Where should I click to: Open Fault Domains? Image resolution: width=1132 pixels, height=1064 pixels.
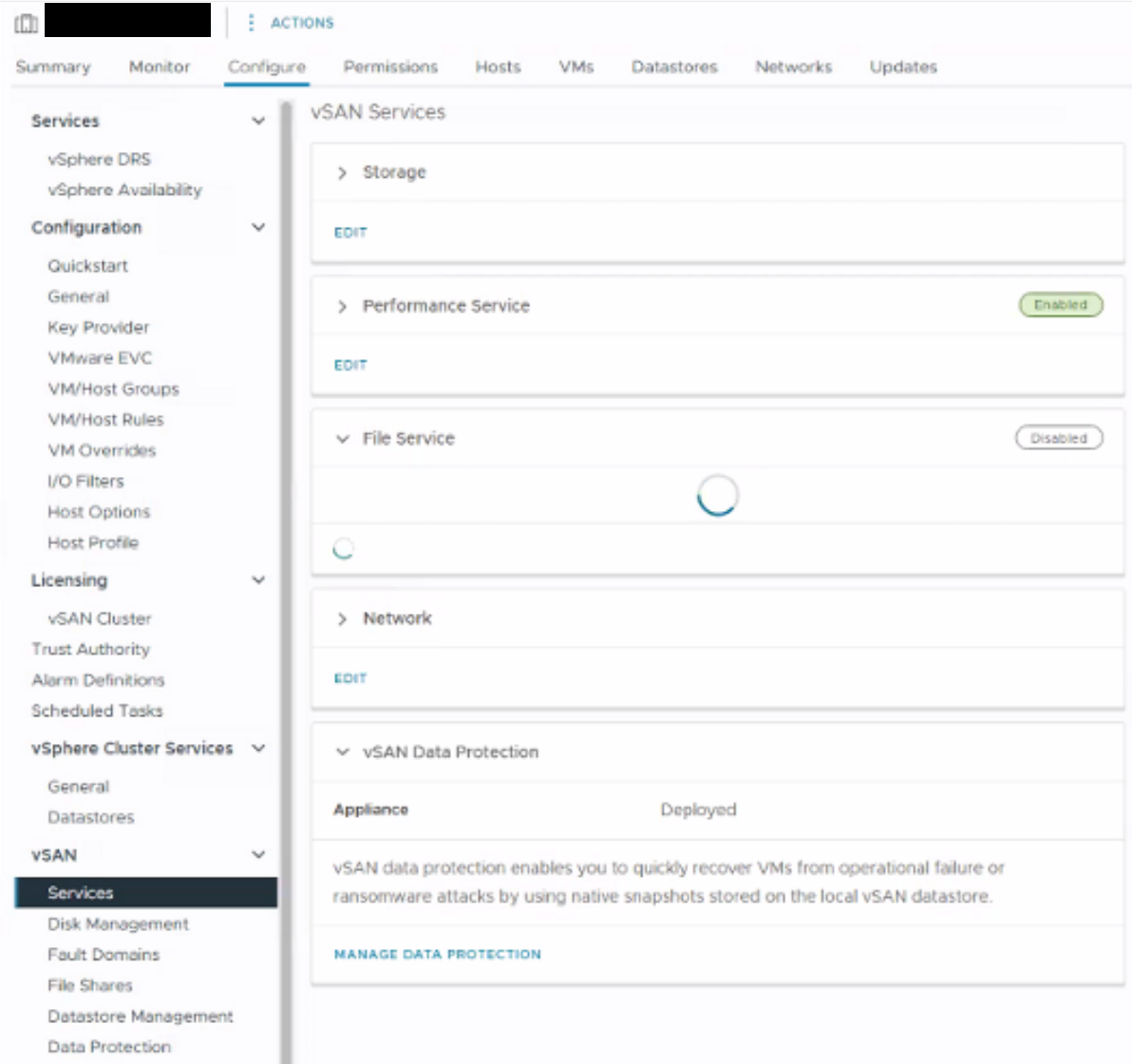pyautogui.click(x=104, y=955)
